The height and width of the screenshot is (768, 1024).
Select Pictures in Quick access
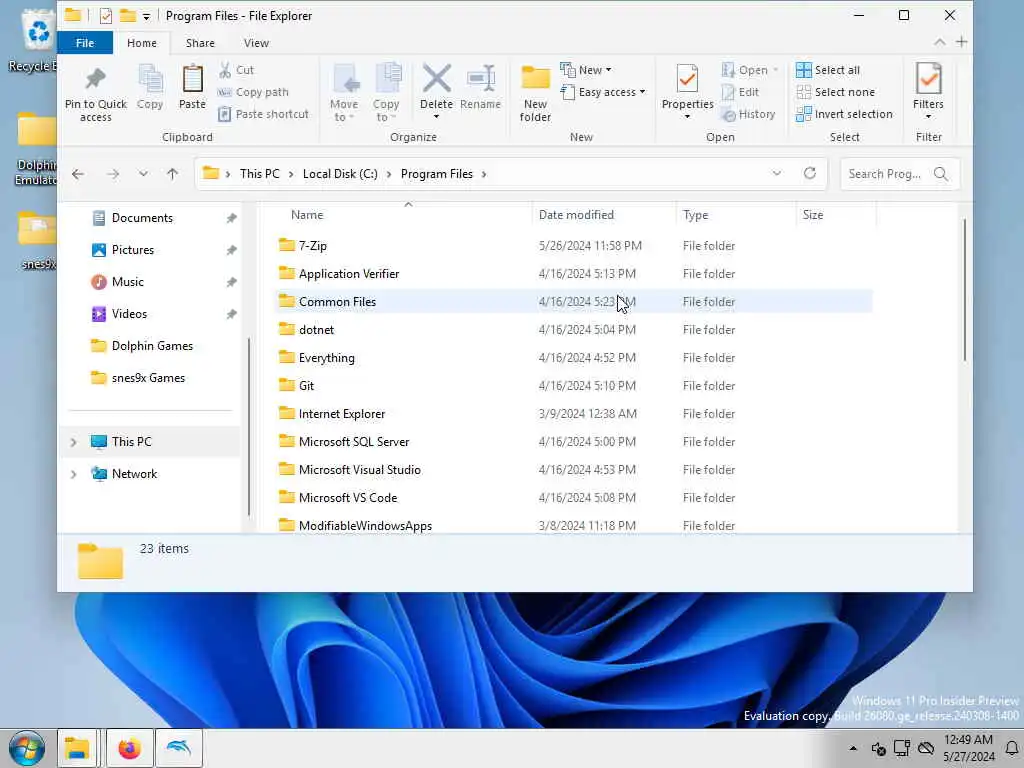(x=133, y=250)
